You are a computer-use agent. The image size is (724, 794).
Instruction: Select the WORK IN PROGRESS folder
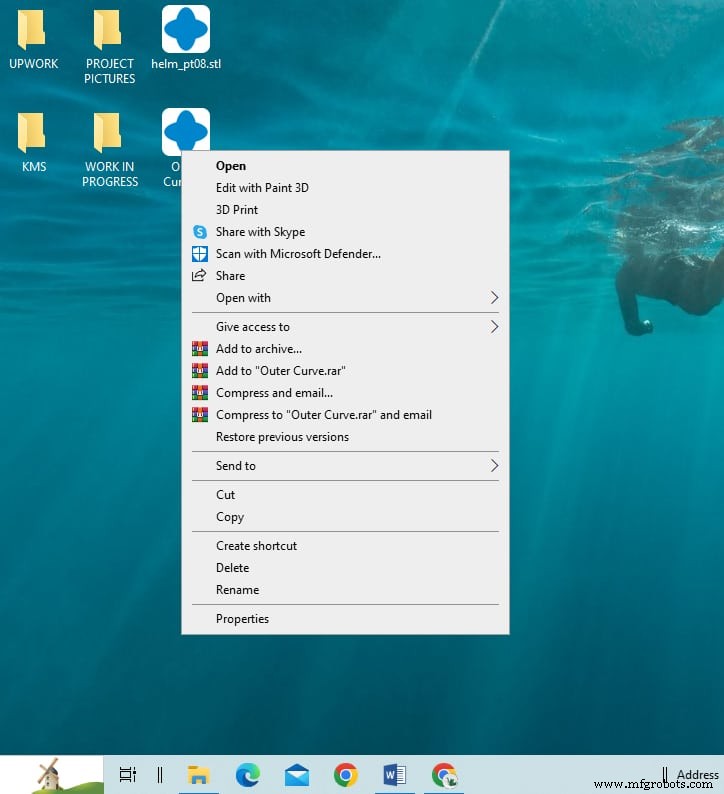point(110,150)
